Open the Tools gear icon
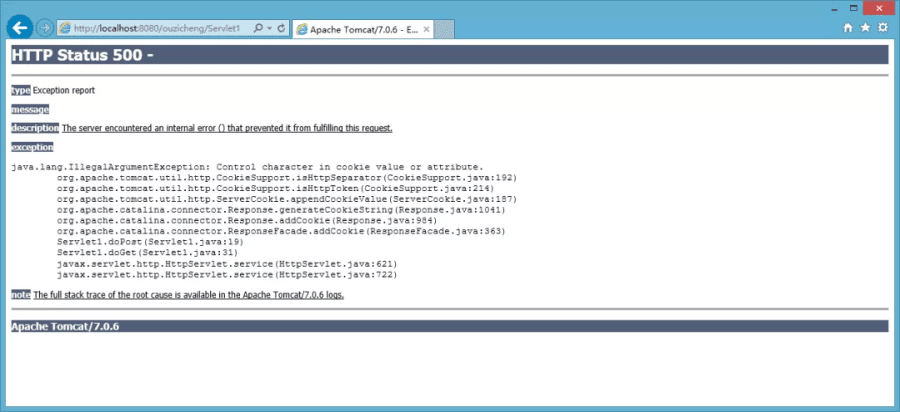The image size is (900, 412). pyautogui.click(x=883, y=28)
